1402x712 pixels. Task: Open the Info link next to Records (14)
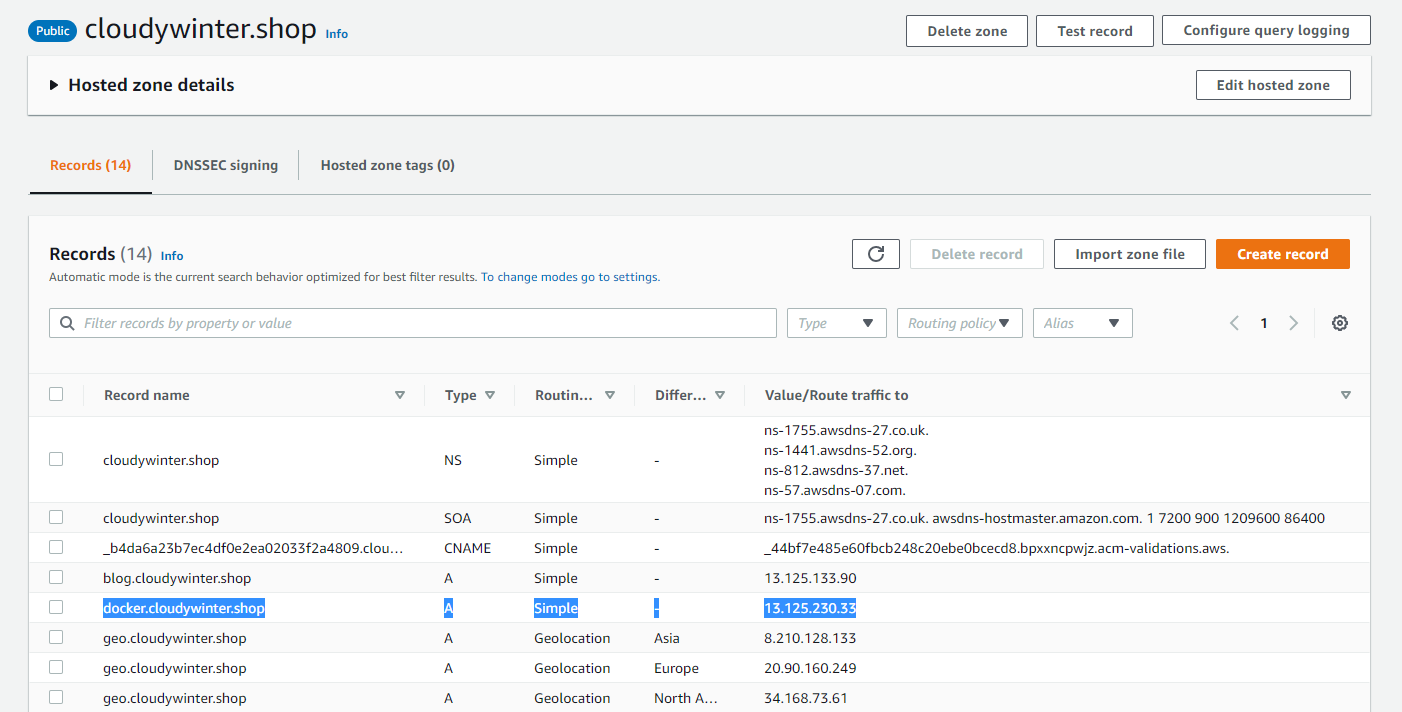(172, 255)
